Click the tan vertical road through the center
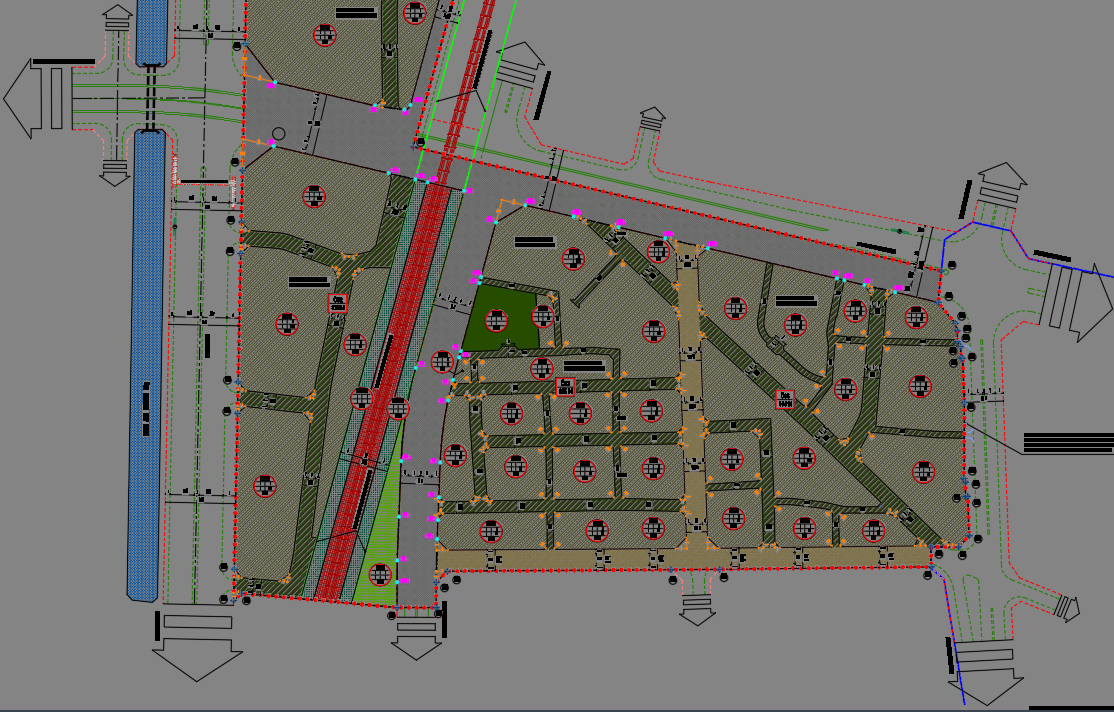The image size is (1114, 712). (690, 400)
